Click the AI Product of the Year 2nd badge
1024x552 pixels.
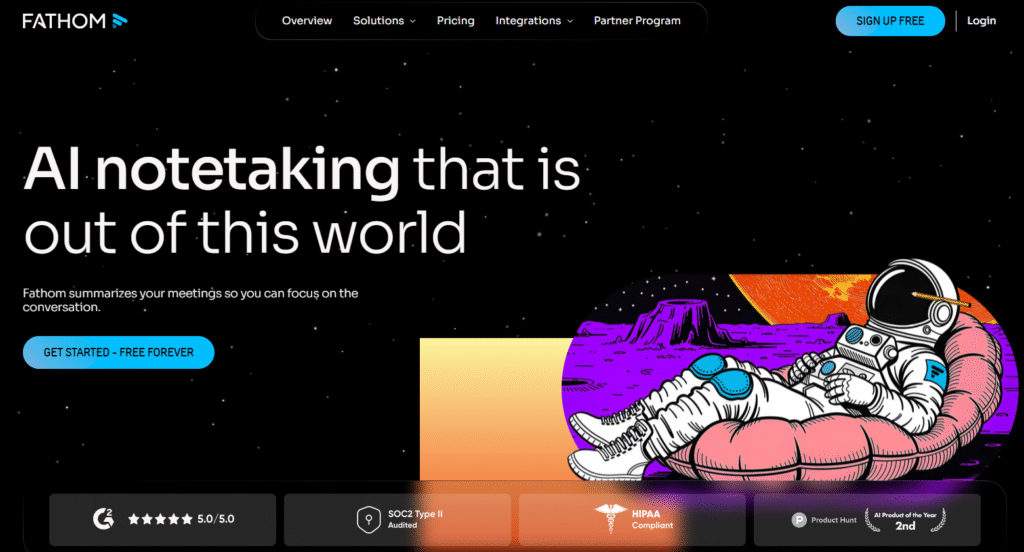pyautogui.click(x=905, y=520)
